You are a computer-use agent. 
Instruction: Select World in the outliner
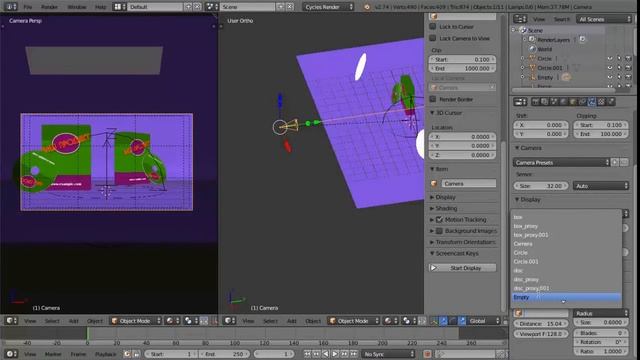[x=544, y=49]
